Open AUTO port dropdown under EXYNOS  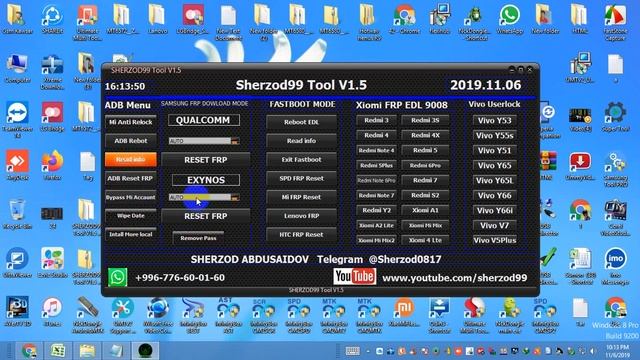(204, 197)
